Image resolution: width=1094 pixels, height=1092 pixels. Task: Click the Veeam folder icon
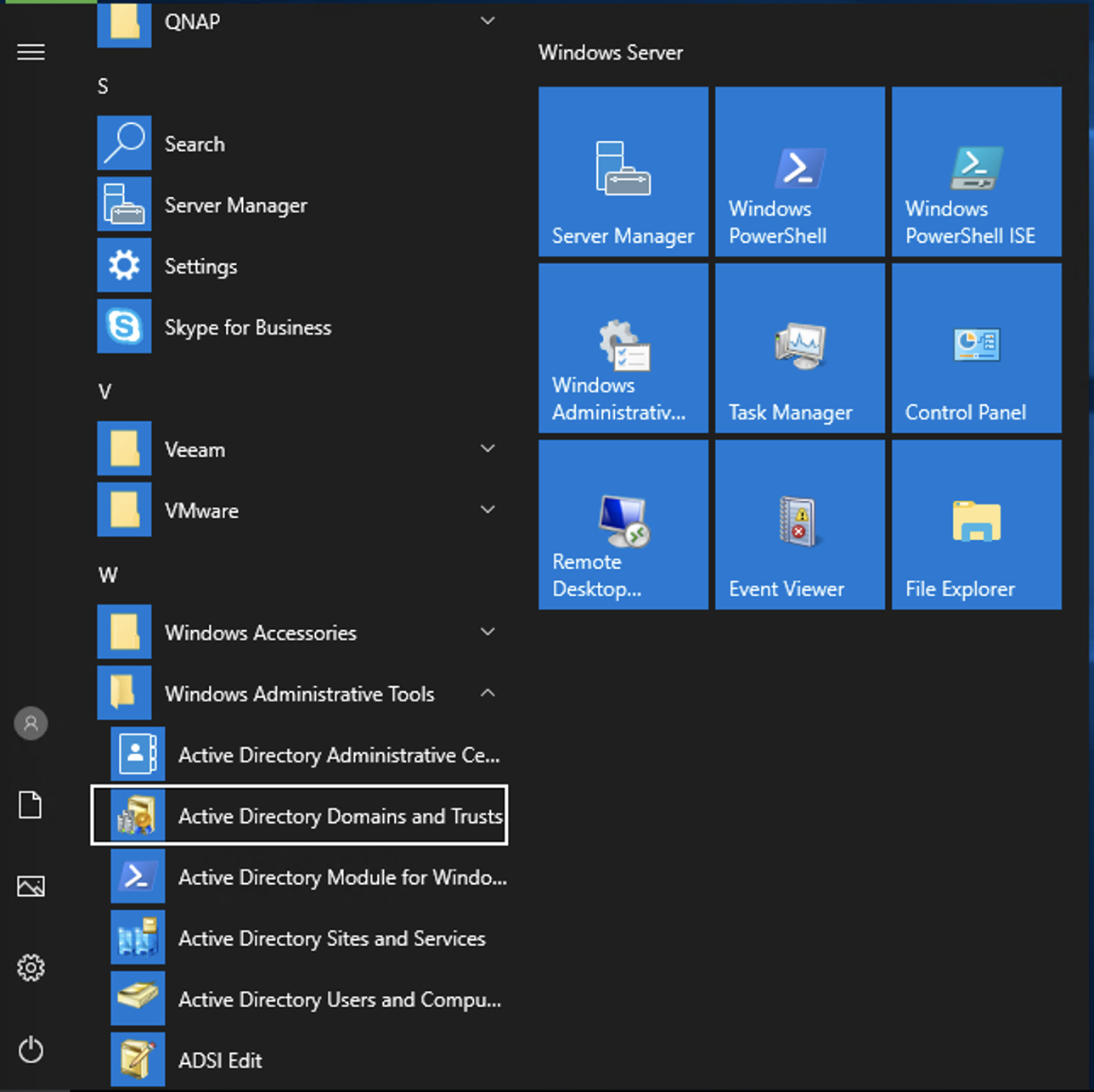click(124, 448)
